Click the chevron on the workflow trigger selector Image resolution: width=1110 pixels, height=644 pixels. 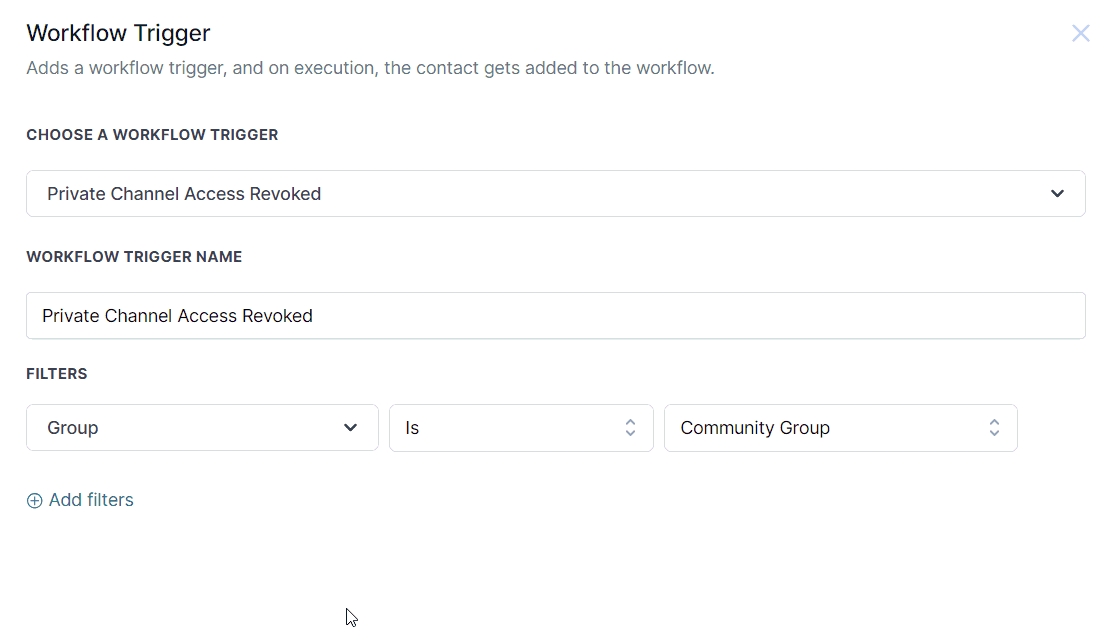tap(1057, 194)
